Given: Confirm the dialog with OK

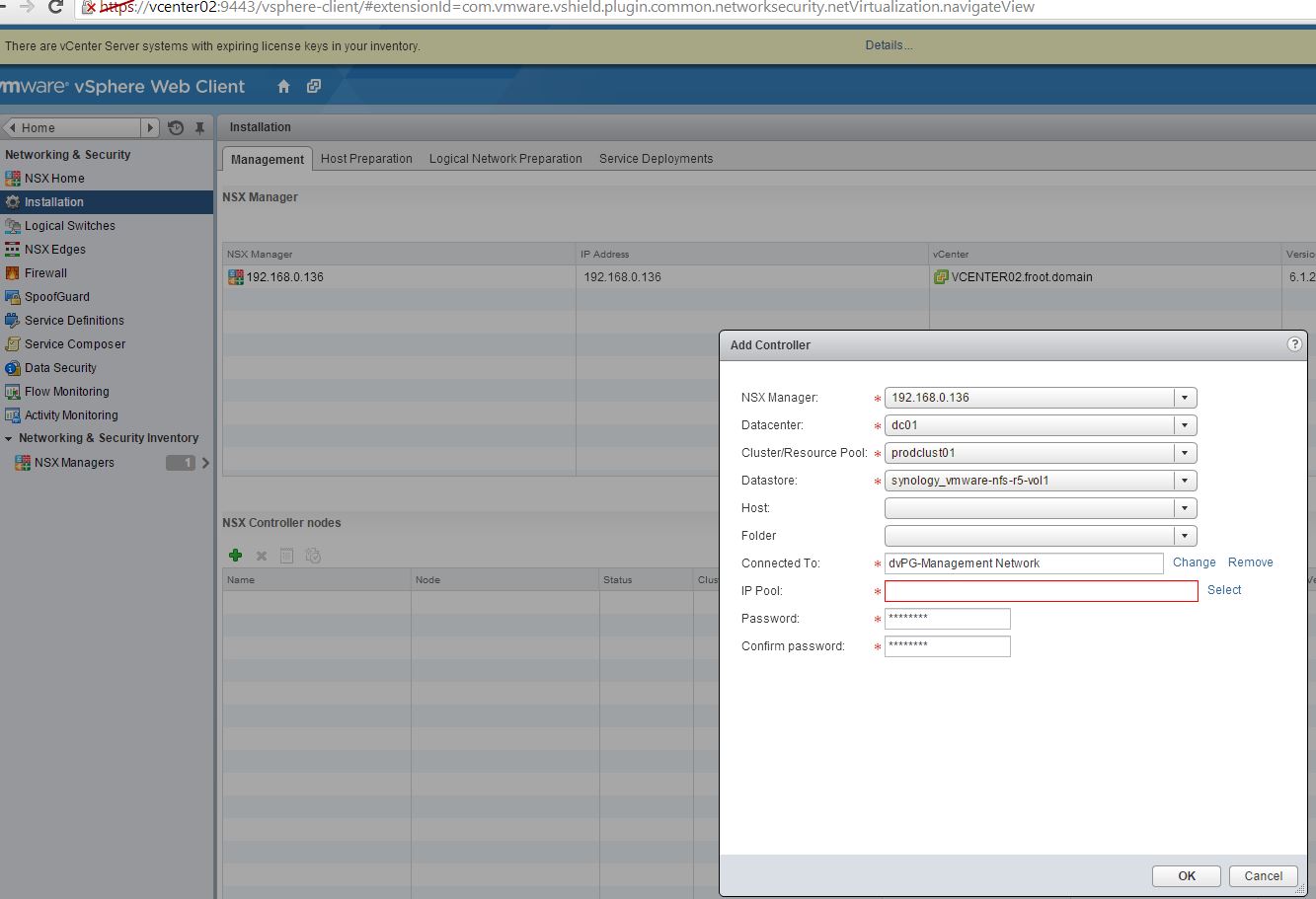Looking at the screenshot, I should coord(1185,875).
